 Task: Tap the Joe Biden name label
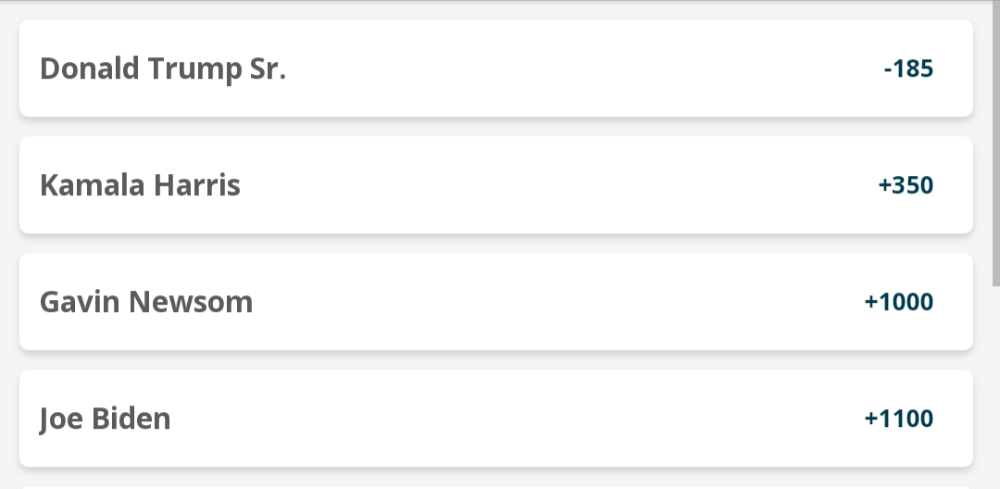[x=105, y=419]
